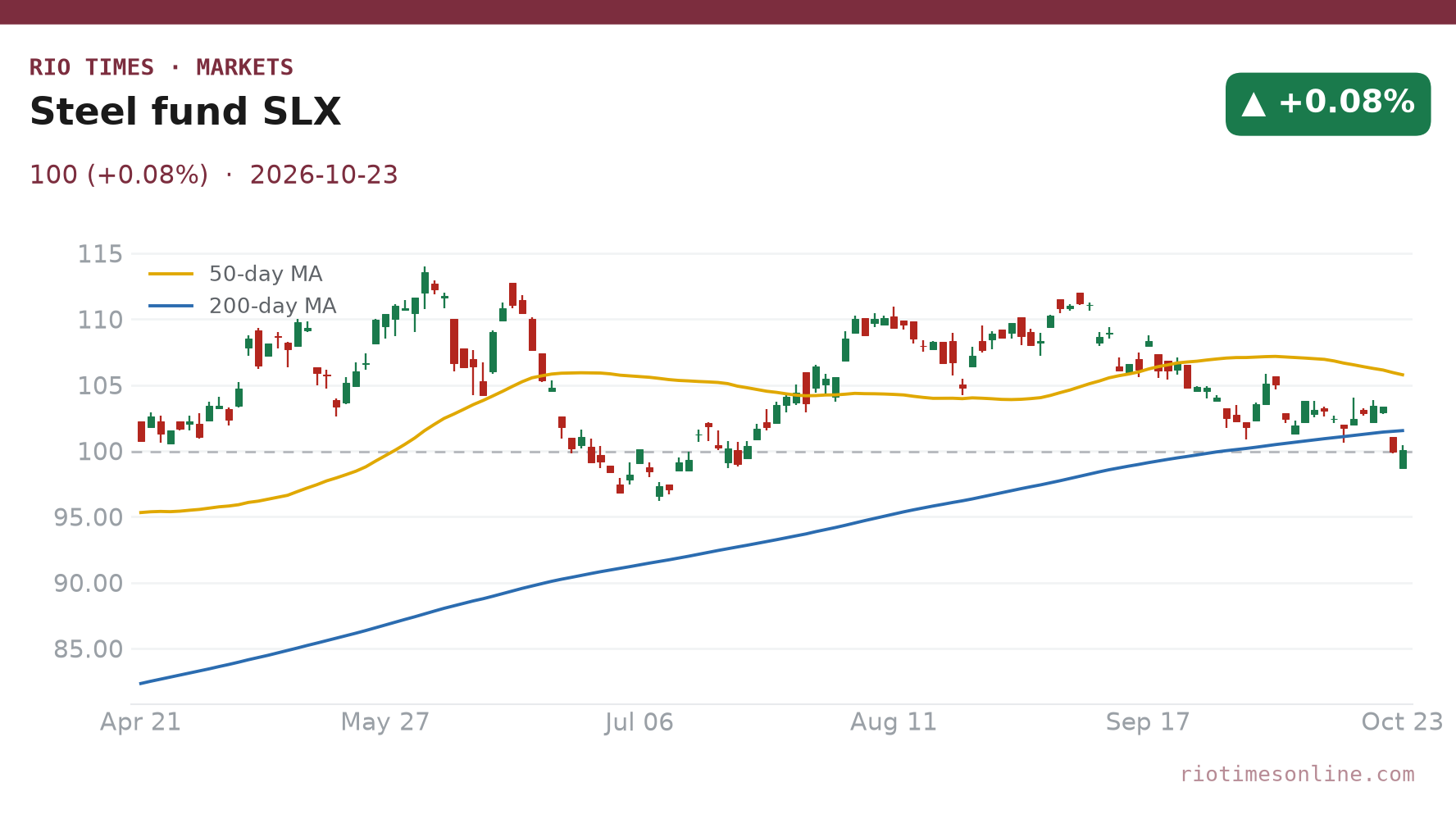Click the price line '100 (+0.08%) · 2026-10-23'

214,175
